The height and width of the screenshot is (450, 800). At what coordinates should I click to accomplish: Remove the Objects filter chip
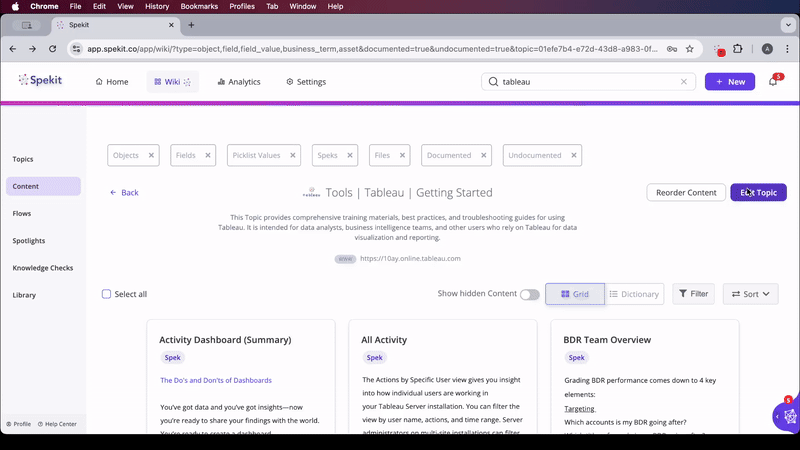pyautogui.click(x=151, y=155)
